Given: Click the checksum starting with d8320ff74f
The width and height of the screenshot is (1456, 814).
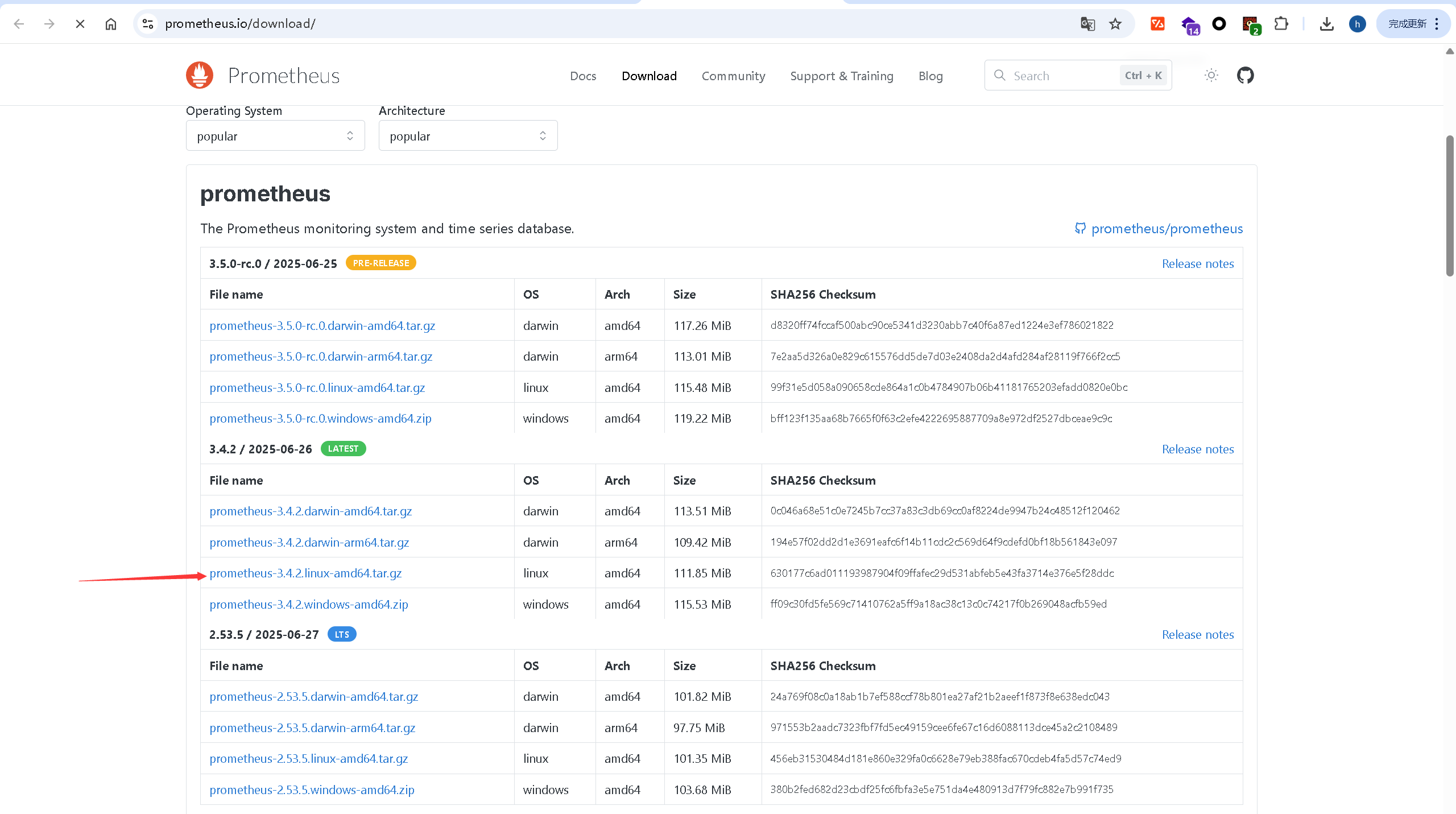Looking at the screenshot, I should 942,325.
